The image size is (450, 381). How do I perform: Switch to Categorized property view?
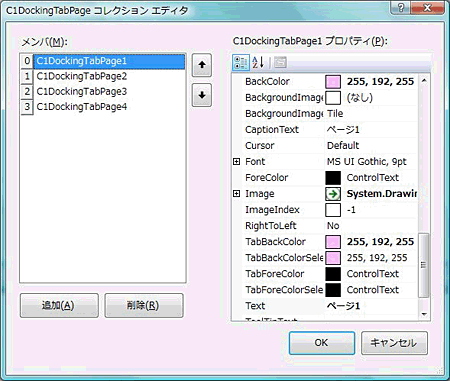coord(240,62)
